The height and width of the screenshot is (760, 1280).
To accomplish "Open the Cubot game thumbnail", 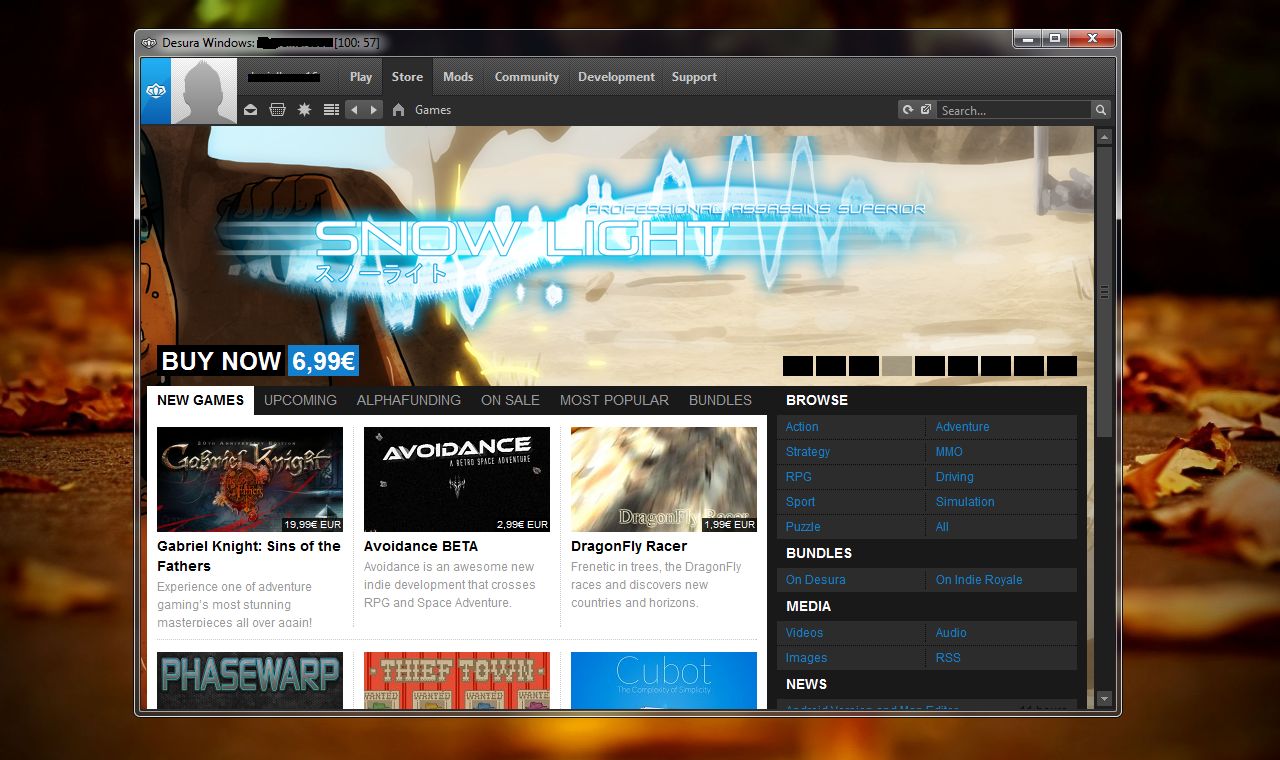I will tap(664, 680).
